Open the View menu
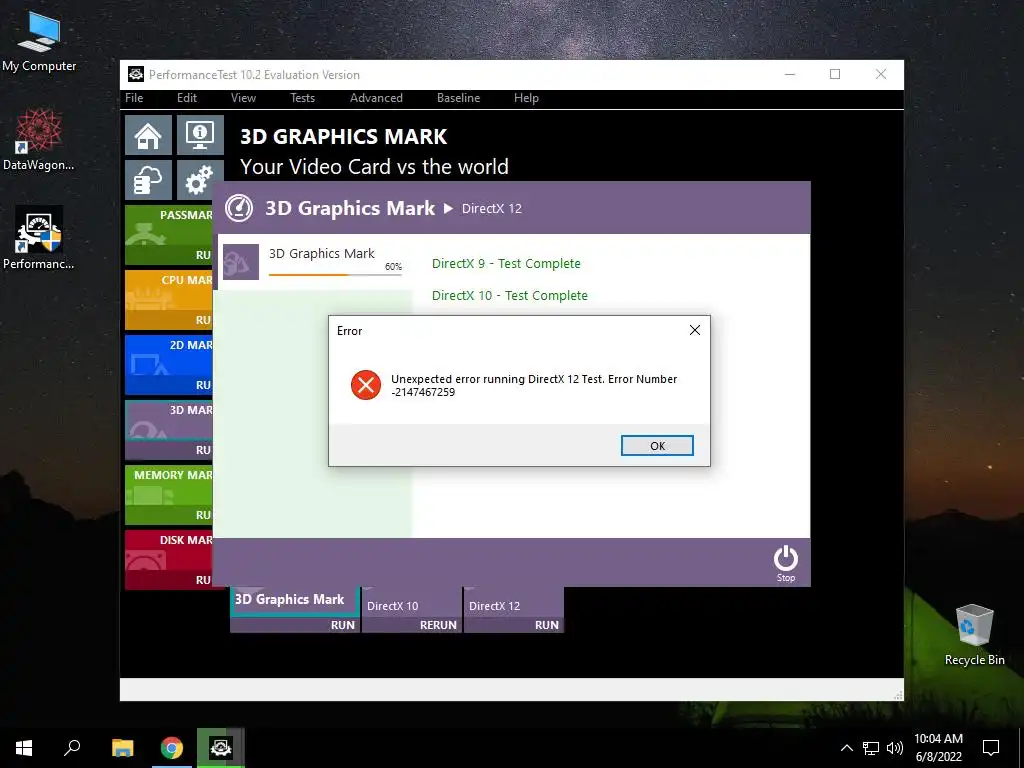 [243, 98]
